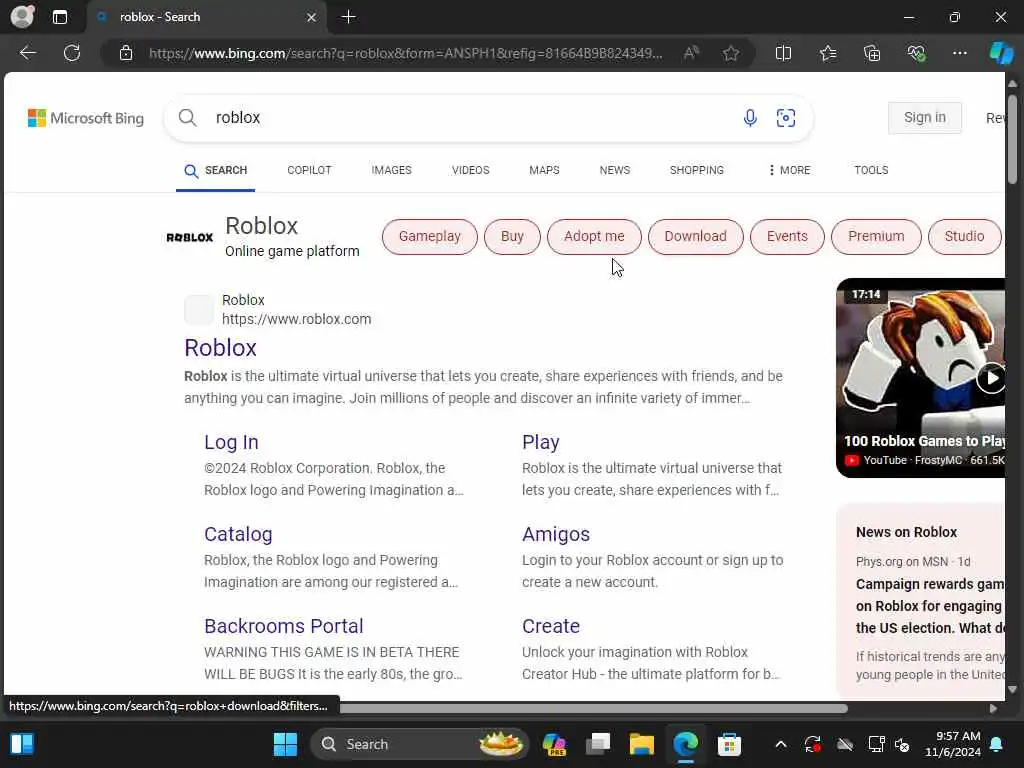The image size is (1024, 768).
Task: Click the horizontal scrollbar at the bottom
Action: point(593,709)
